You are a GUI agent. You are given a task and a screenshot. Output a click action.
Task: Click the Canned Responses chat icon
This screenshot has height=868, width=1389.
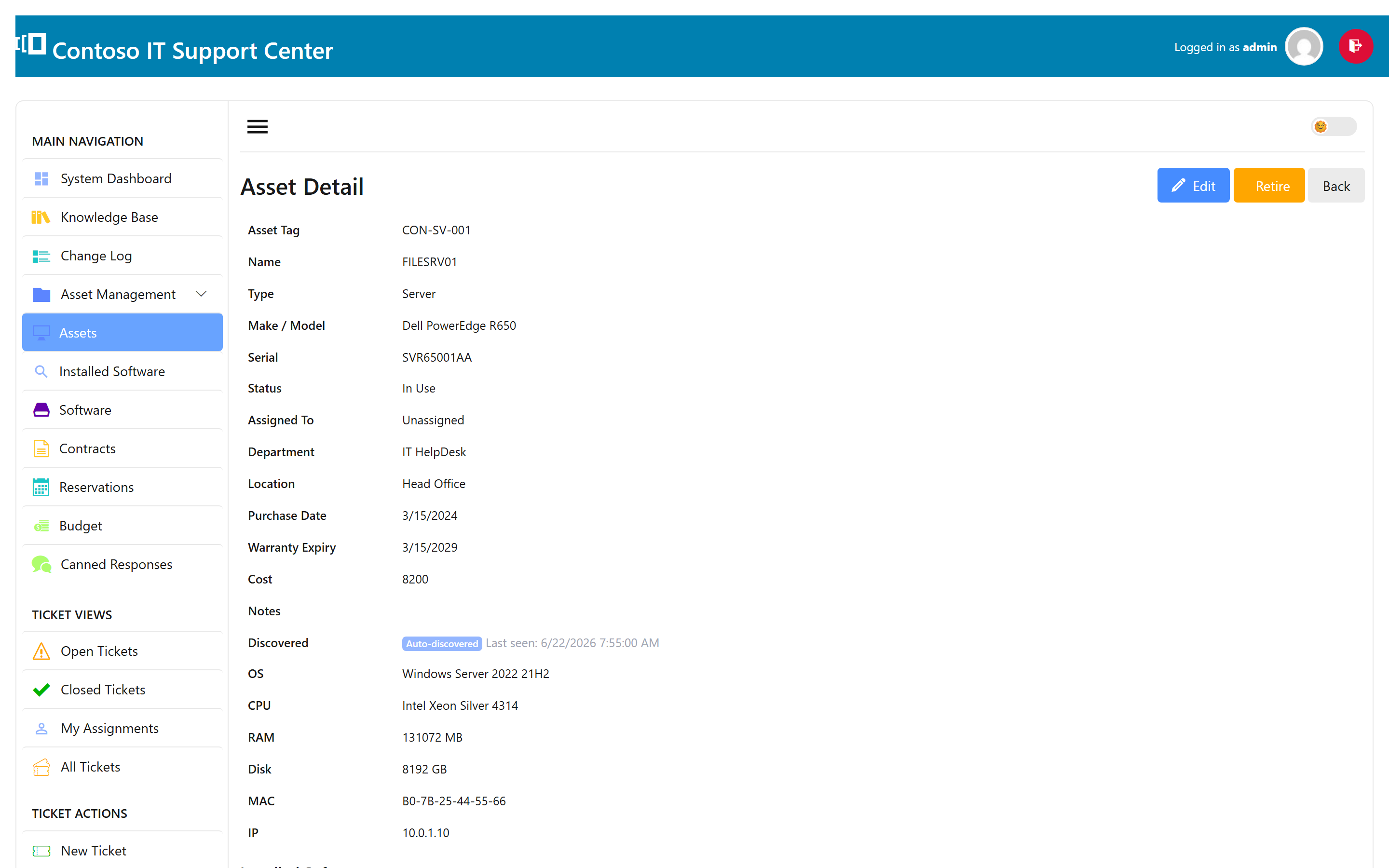pos(41,564)
